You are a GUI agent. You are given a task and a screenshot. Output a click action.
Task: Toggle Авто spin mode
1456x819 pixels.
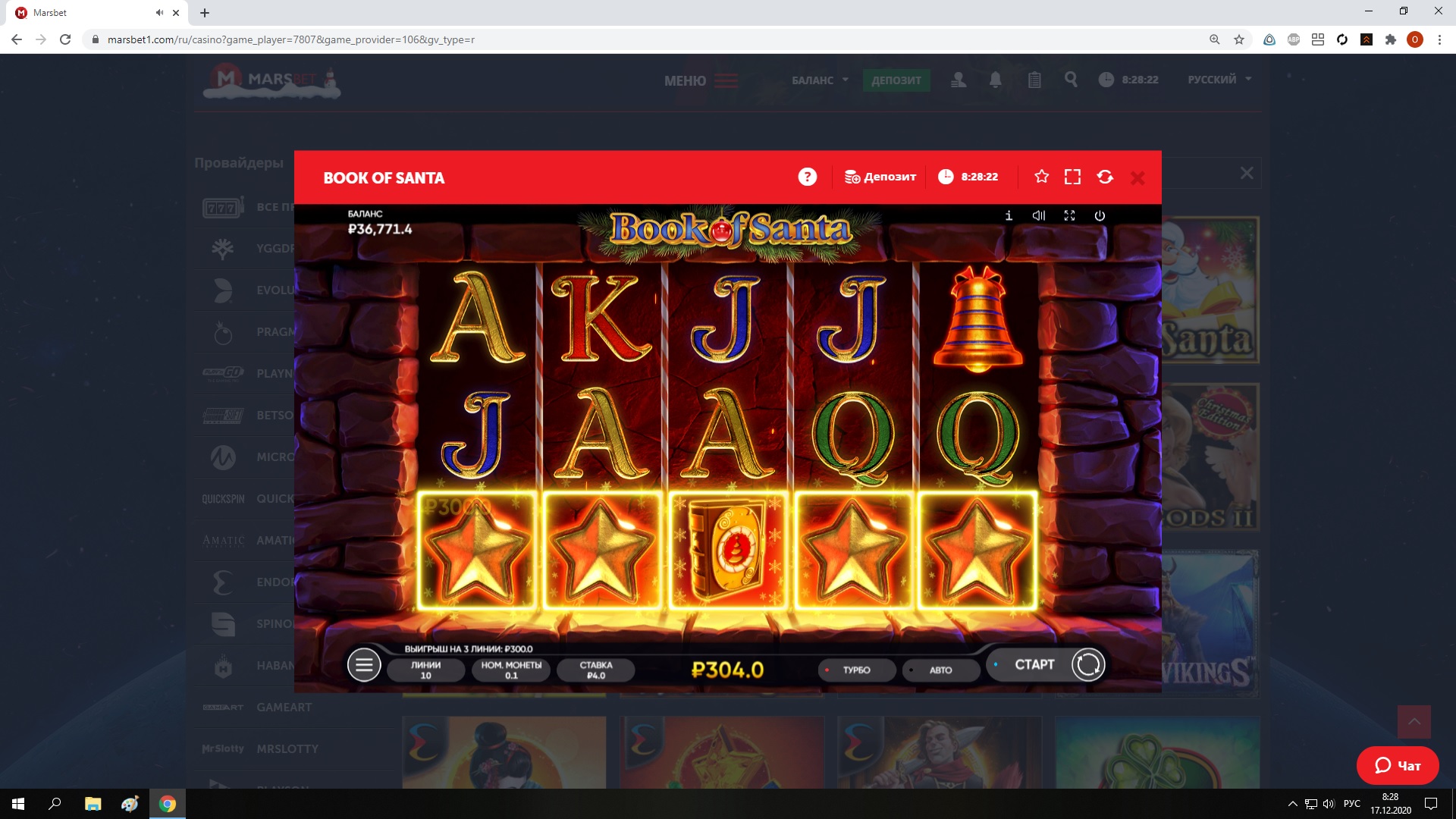tap(941, 670)
